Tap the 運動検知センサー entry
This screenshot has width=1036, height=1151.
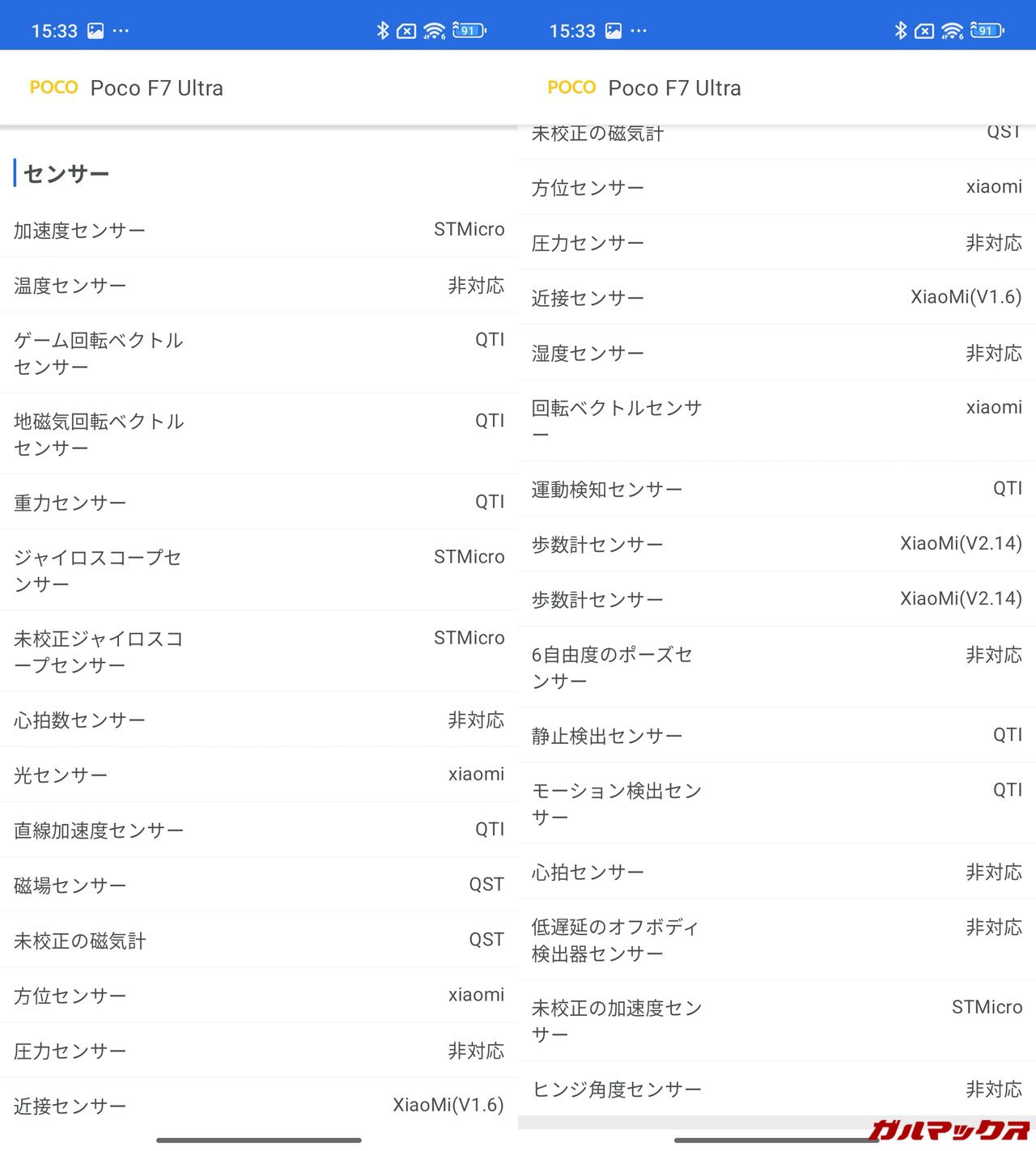(x=777, y=489)
